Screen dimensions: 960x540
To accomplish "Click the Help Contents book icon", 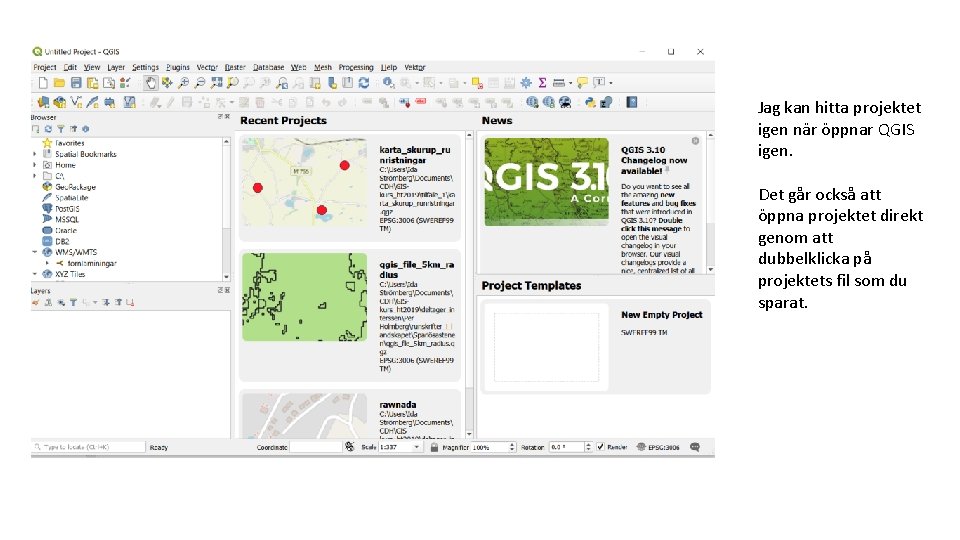I will [x=631, y=102].
